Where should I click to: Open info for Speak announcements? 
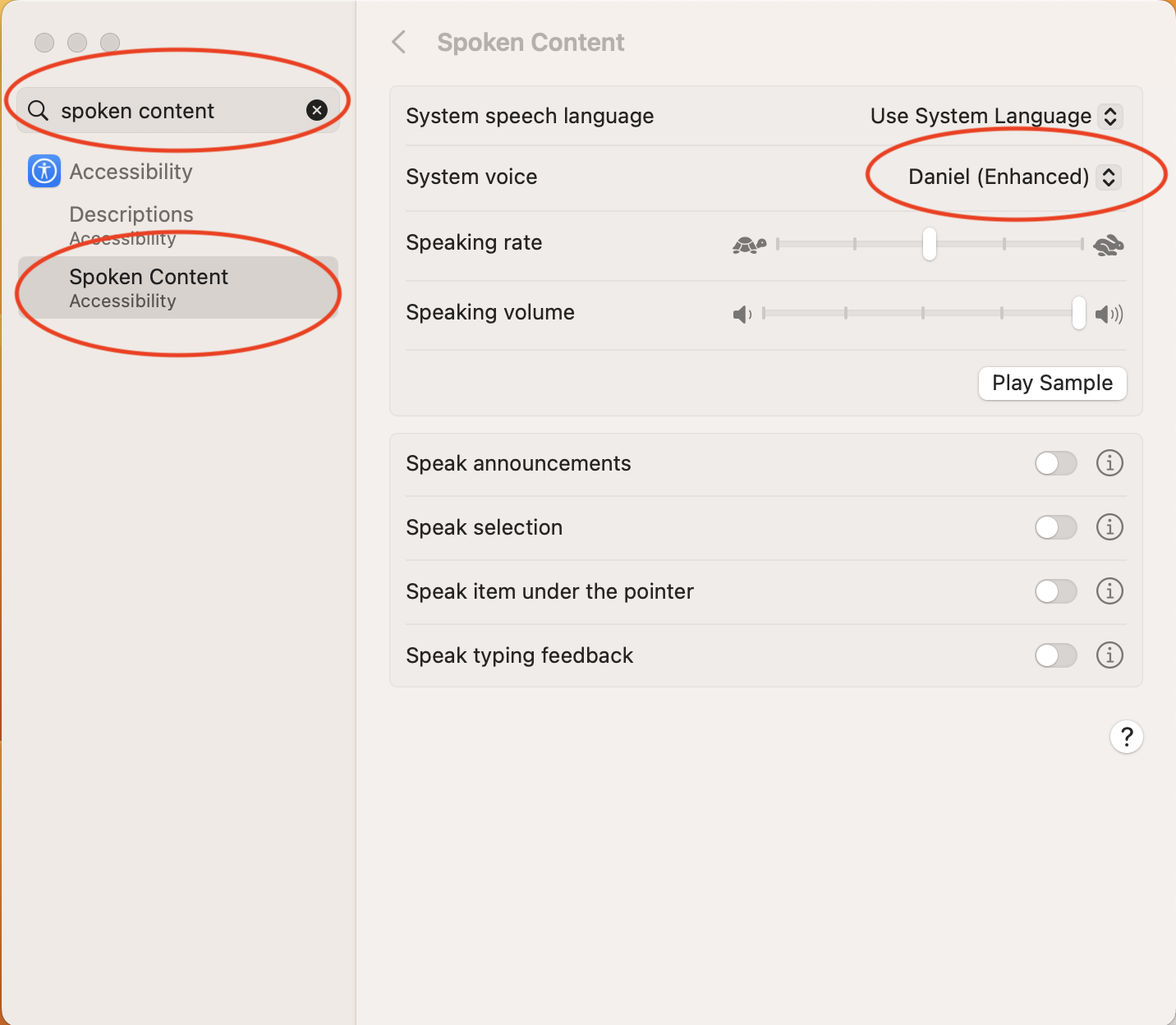[x=1109, y=463]
